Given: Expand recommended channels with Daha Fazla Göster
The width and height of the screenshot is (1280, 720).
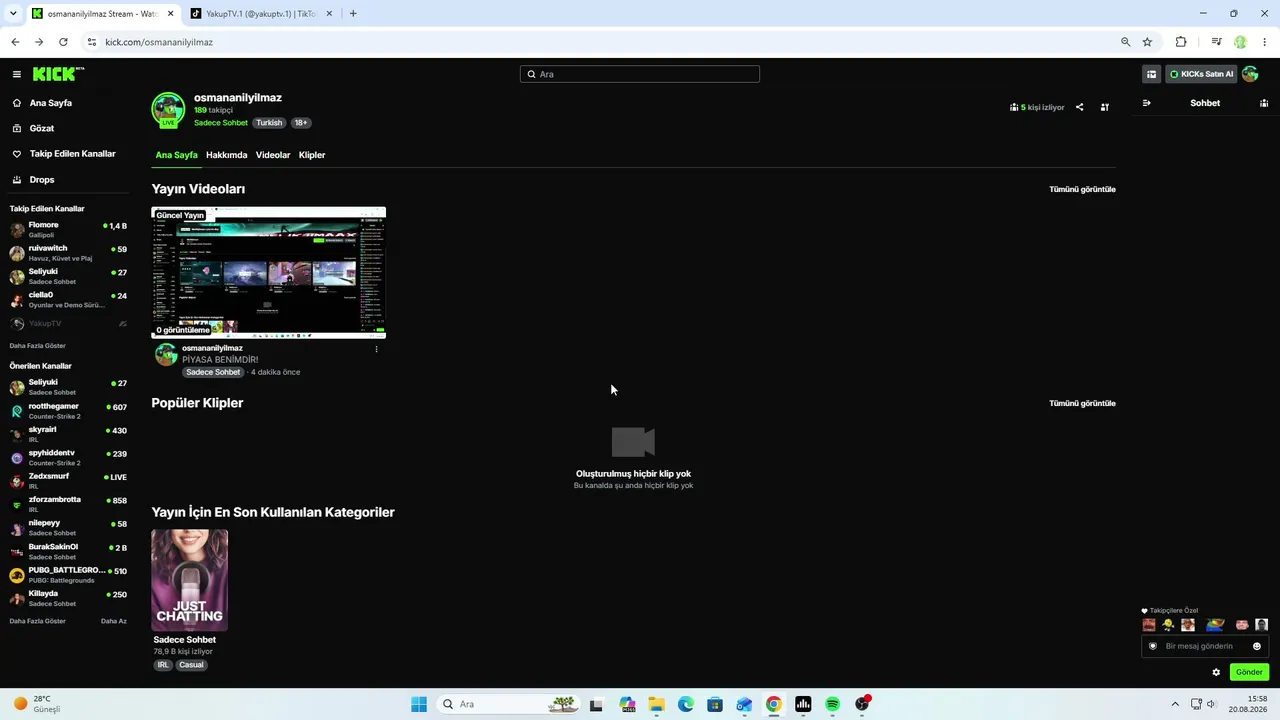Looking at the screenshot, I should (x=38, y=621).
